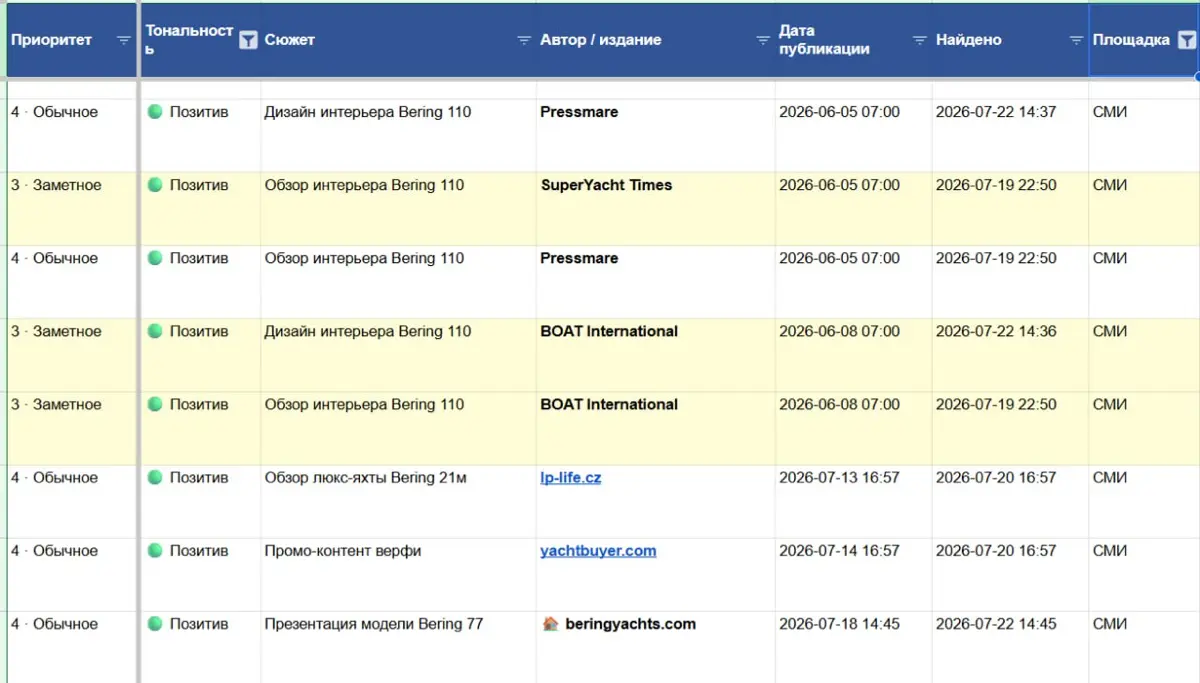Select the Обзор интерьера cell in SuperYacht Times row

398,209
